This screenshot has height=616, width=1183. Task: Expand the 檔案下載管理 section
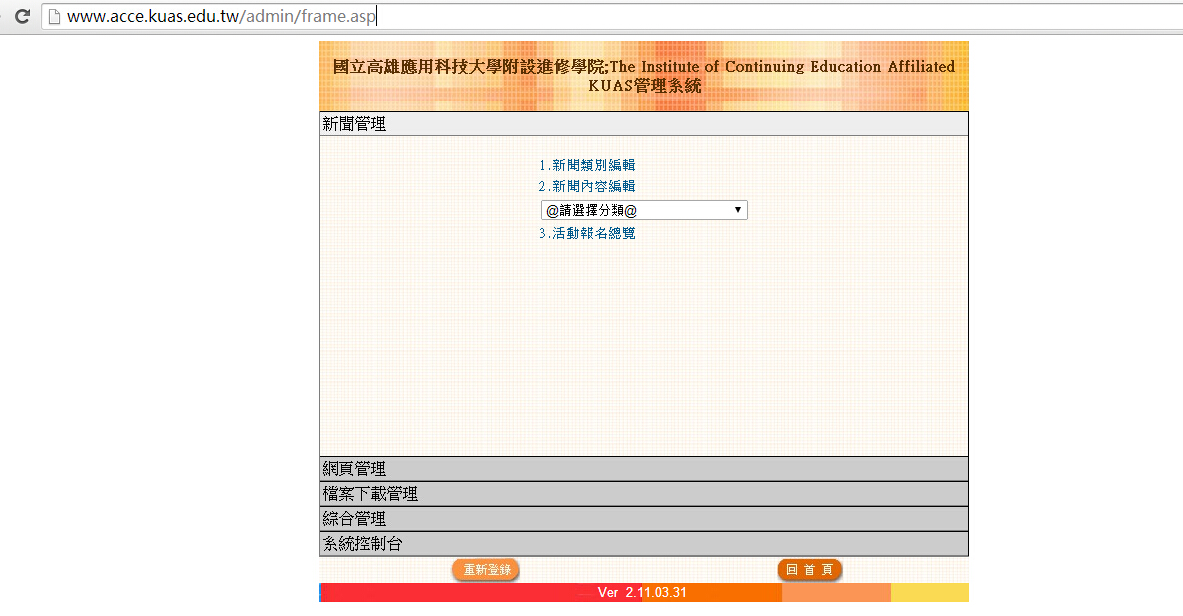[644, 494]
